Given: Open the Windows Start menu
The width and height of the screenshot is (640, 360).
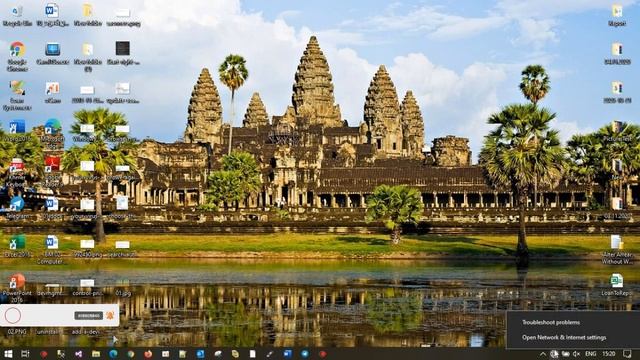Looking at the screenshot, I should 8,354.
